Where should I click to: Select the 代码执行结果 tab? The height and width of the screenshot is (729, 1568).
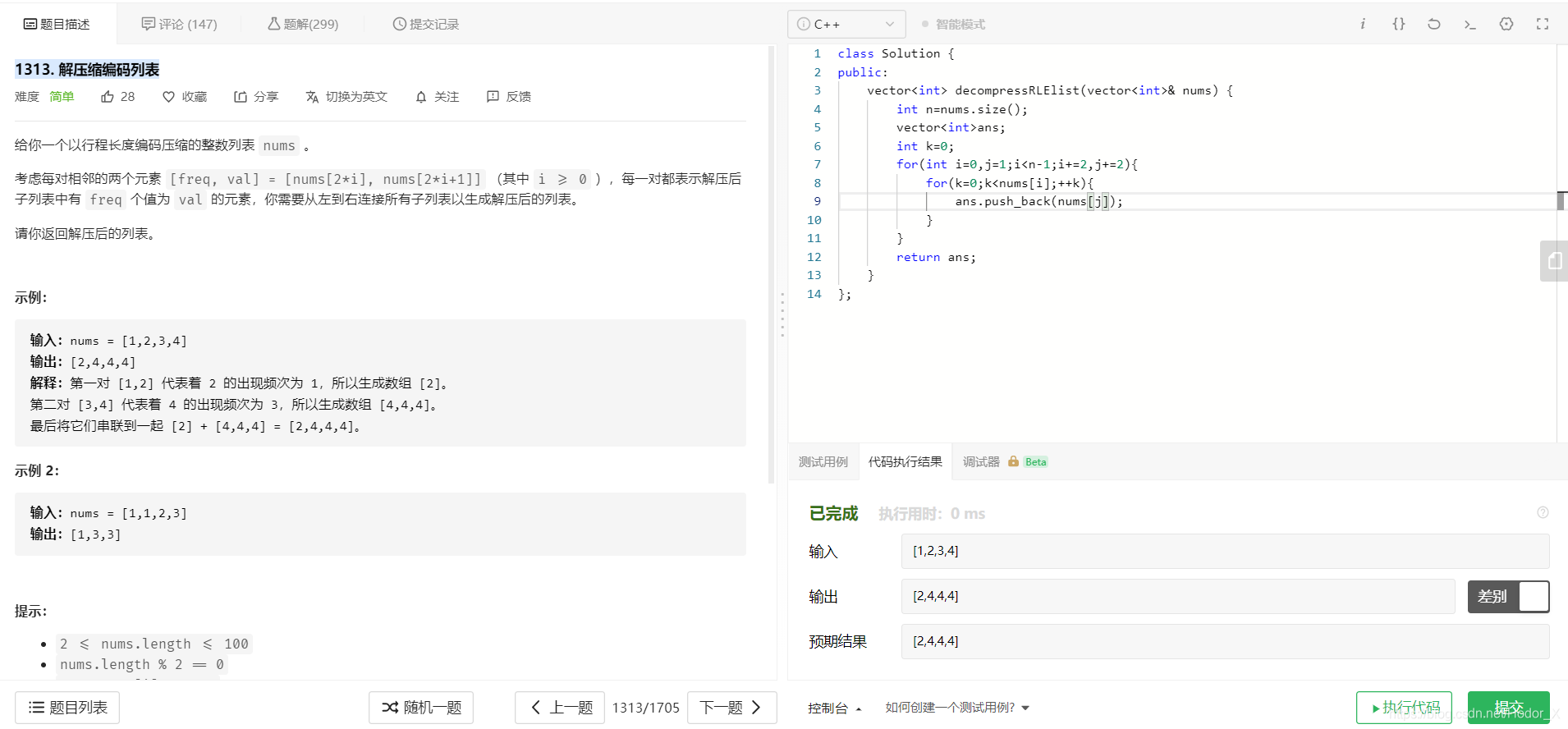click(x=905, y=462)
